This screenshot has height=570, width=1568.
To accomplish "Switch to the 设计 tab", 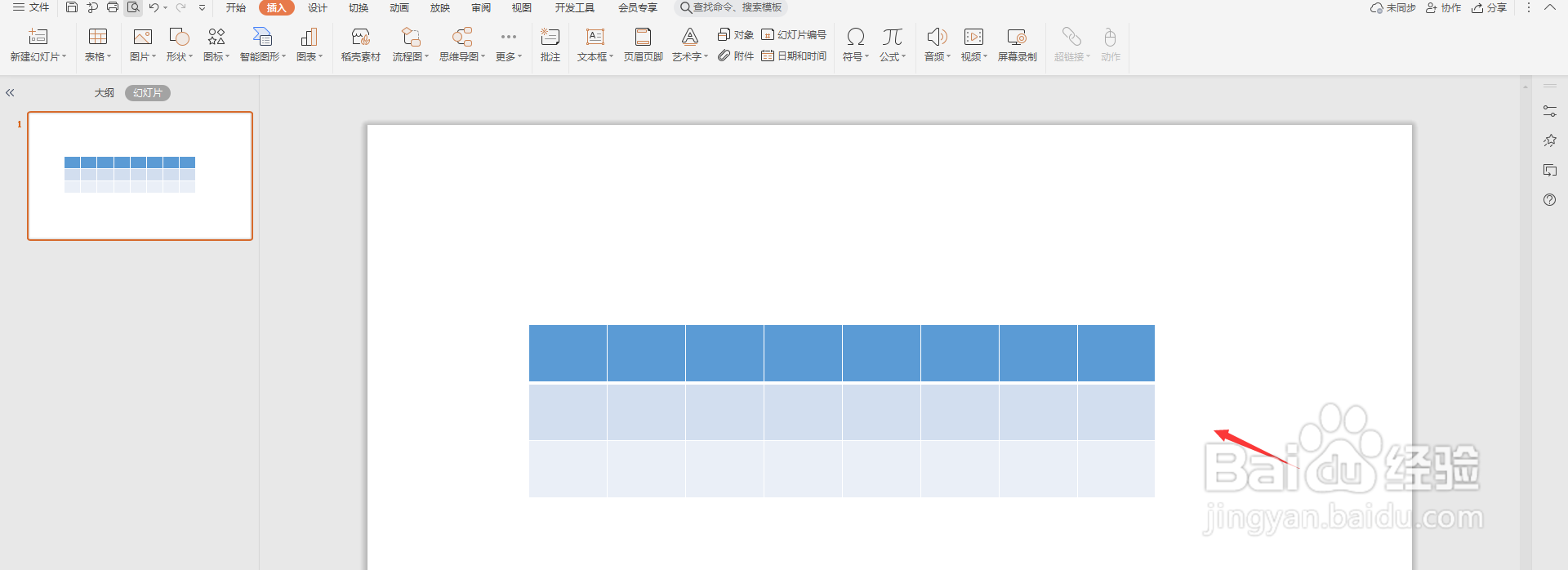I will tap(318, 7).
